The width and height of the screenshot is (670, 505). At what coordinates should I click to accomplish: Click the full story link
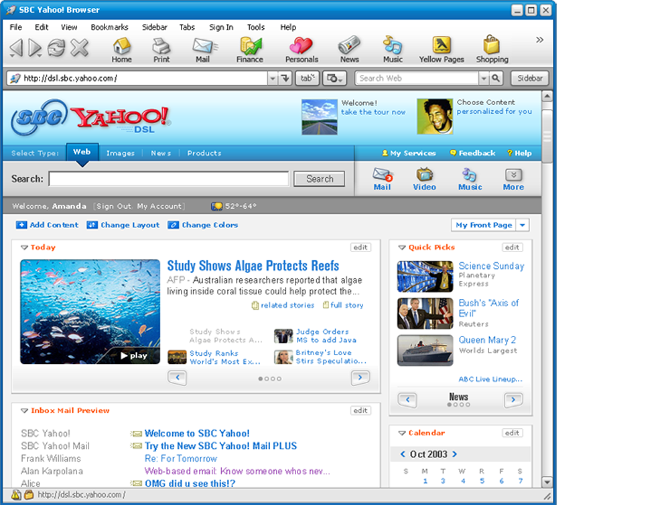tap(343, 305)
